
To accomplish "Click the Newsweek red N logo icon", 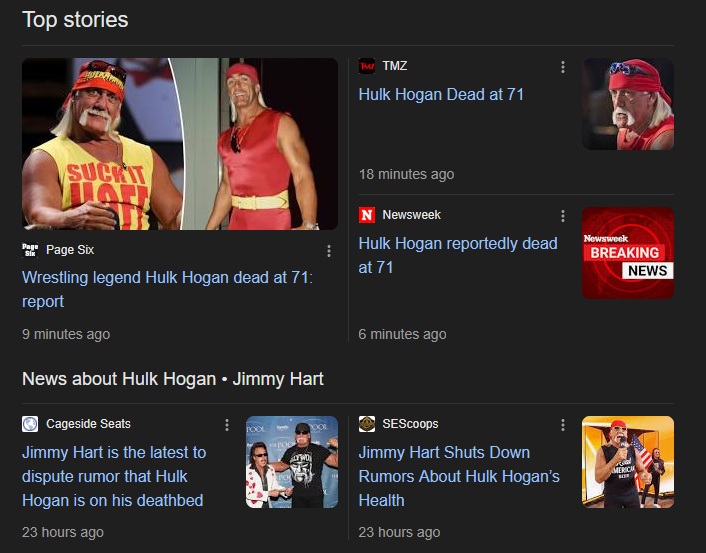I will tap(367, 215).
